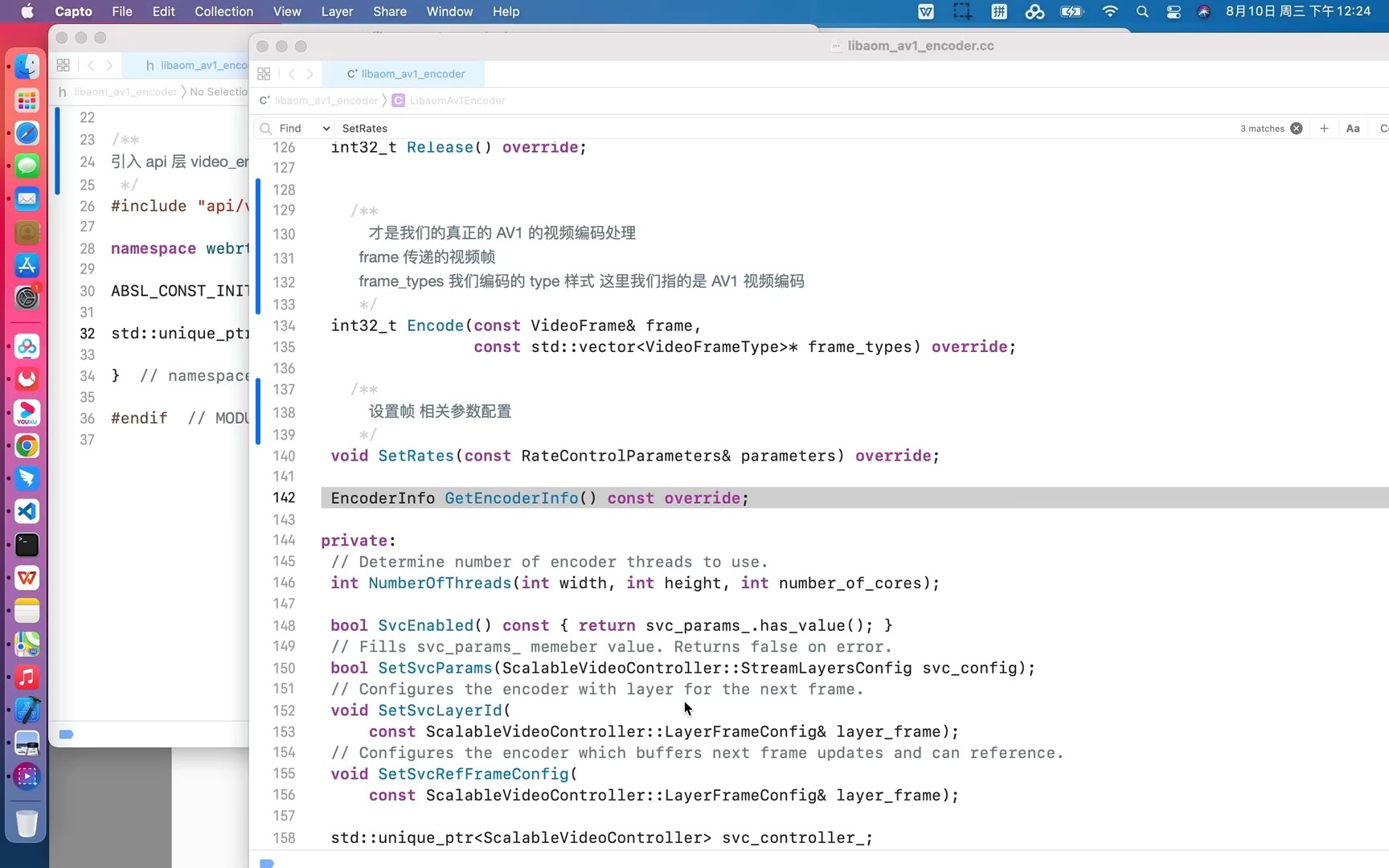This screenshot has height=868, width=1389.
Task: Click the screen capture menu bar icon
Action: pos(962,11)
